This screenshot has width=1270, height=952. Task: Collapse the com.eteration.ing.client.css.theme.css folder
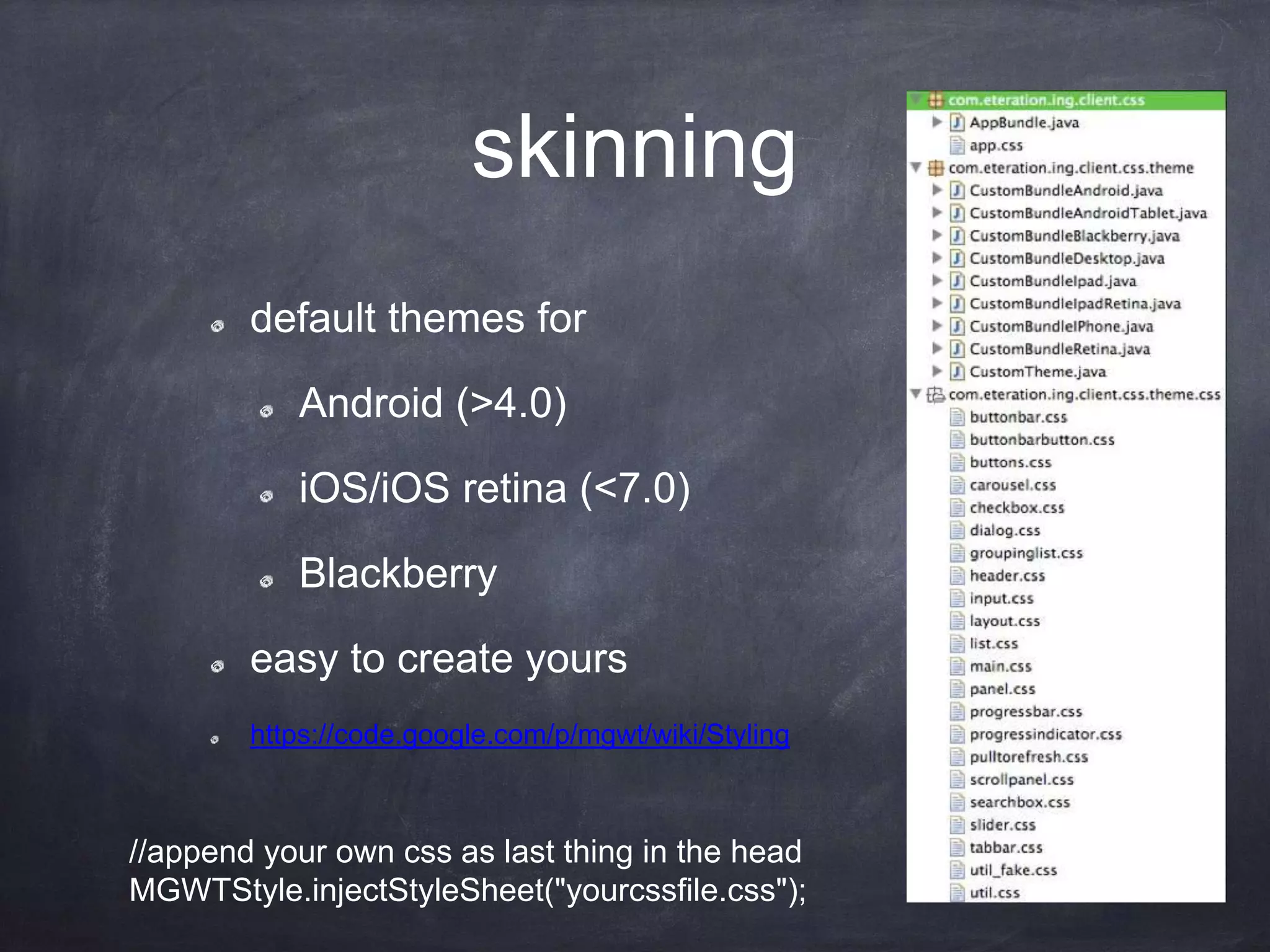pyautogui.click(x=916, y=394)
